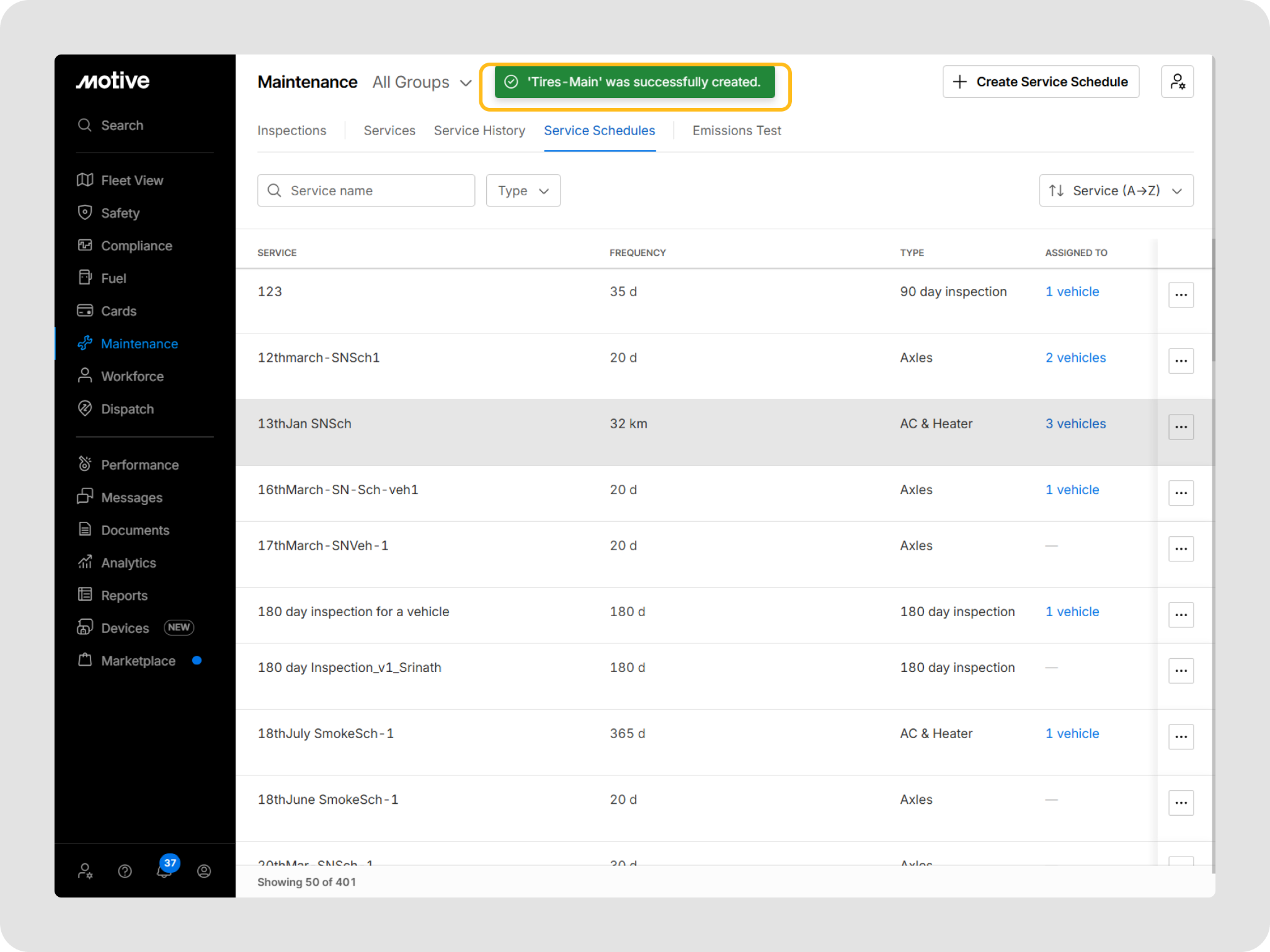Open the Fuel page

(x=113, y=278)
